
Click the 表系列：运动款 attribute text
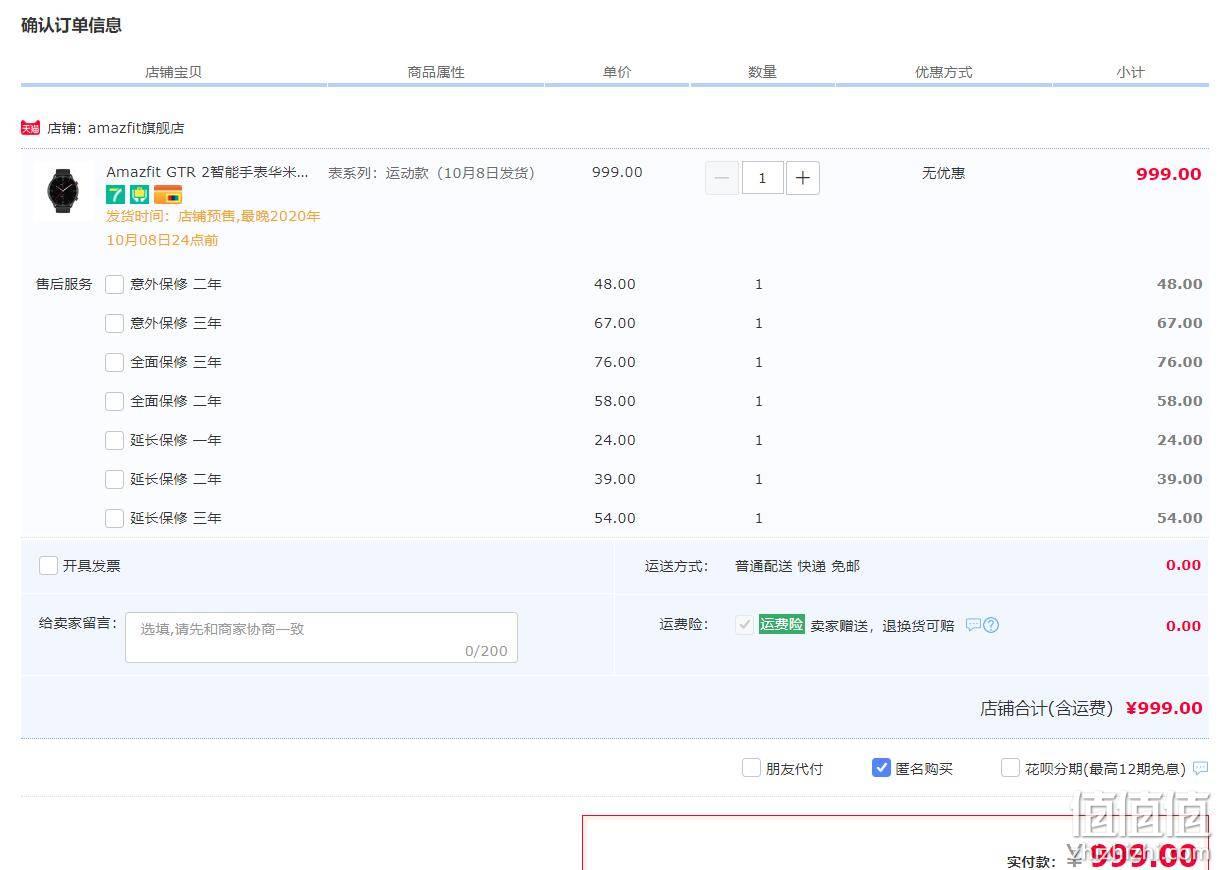(432, 173)
